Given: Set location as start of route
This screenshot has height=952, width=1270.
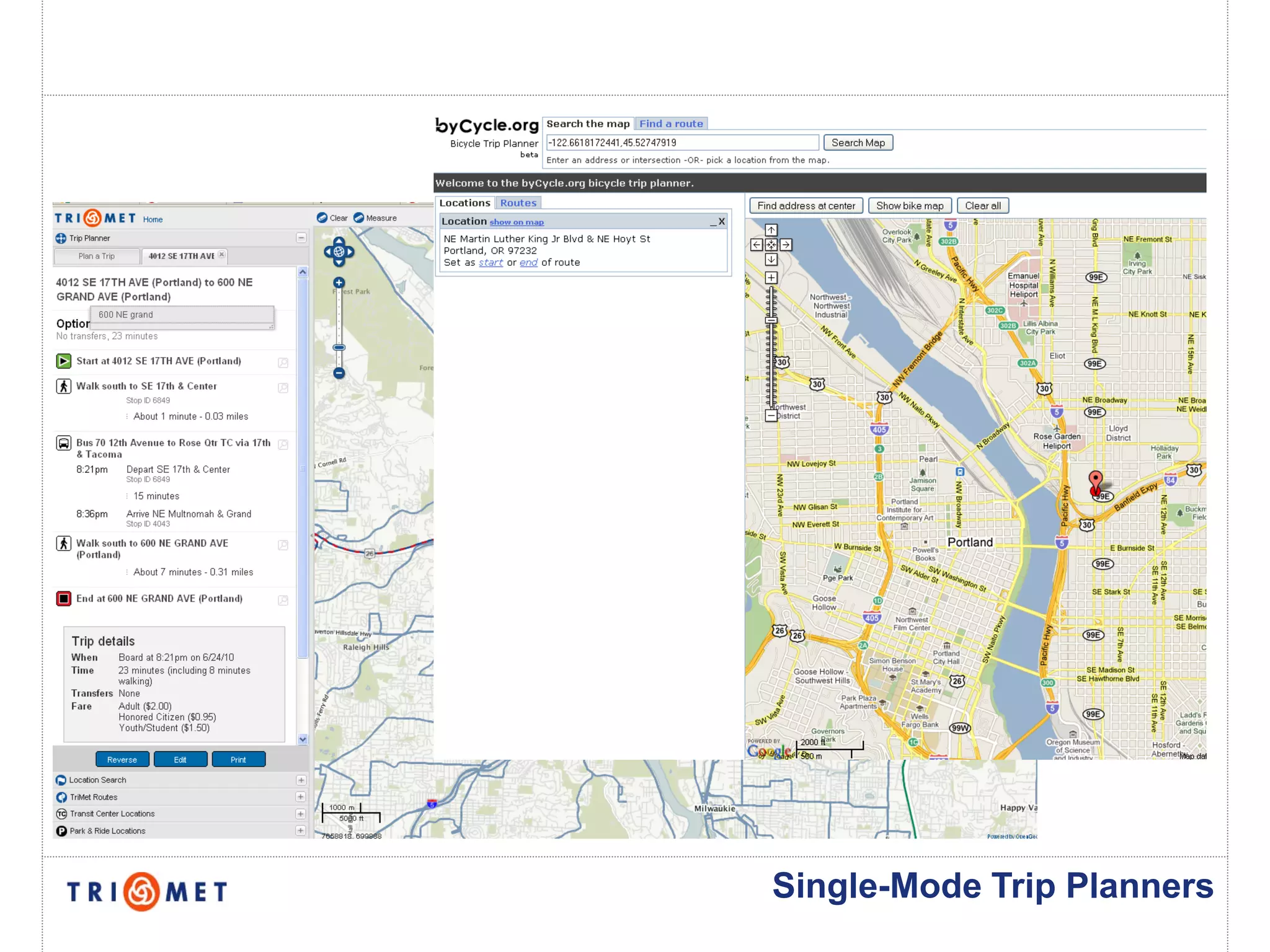Looking at the screenshot, I should tap(491, 263).
